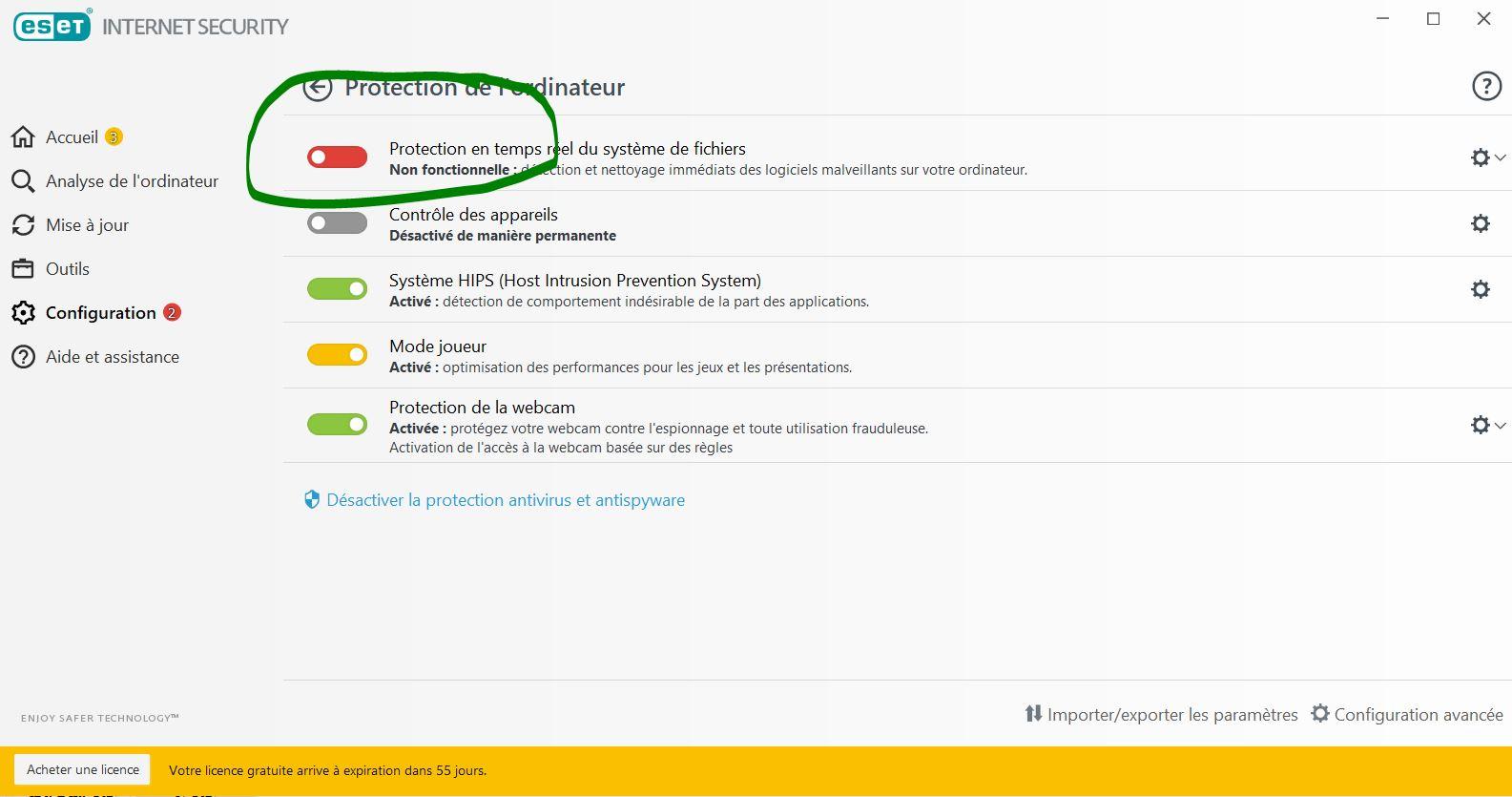
Task: Open Importer/exporter les paramètres
Action: click(x=1172, y=715)
